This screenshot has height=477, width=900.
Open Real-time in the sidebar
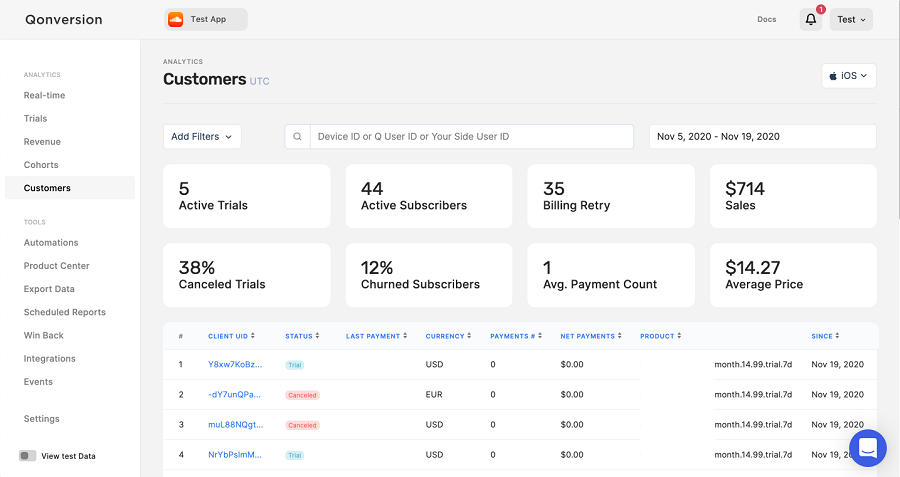point(45,95)
